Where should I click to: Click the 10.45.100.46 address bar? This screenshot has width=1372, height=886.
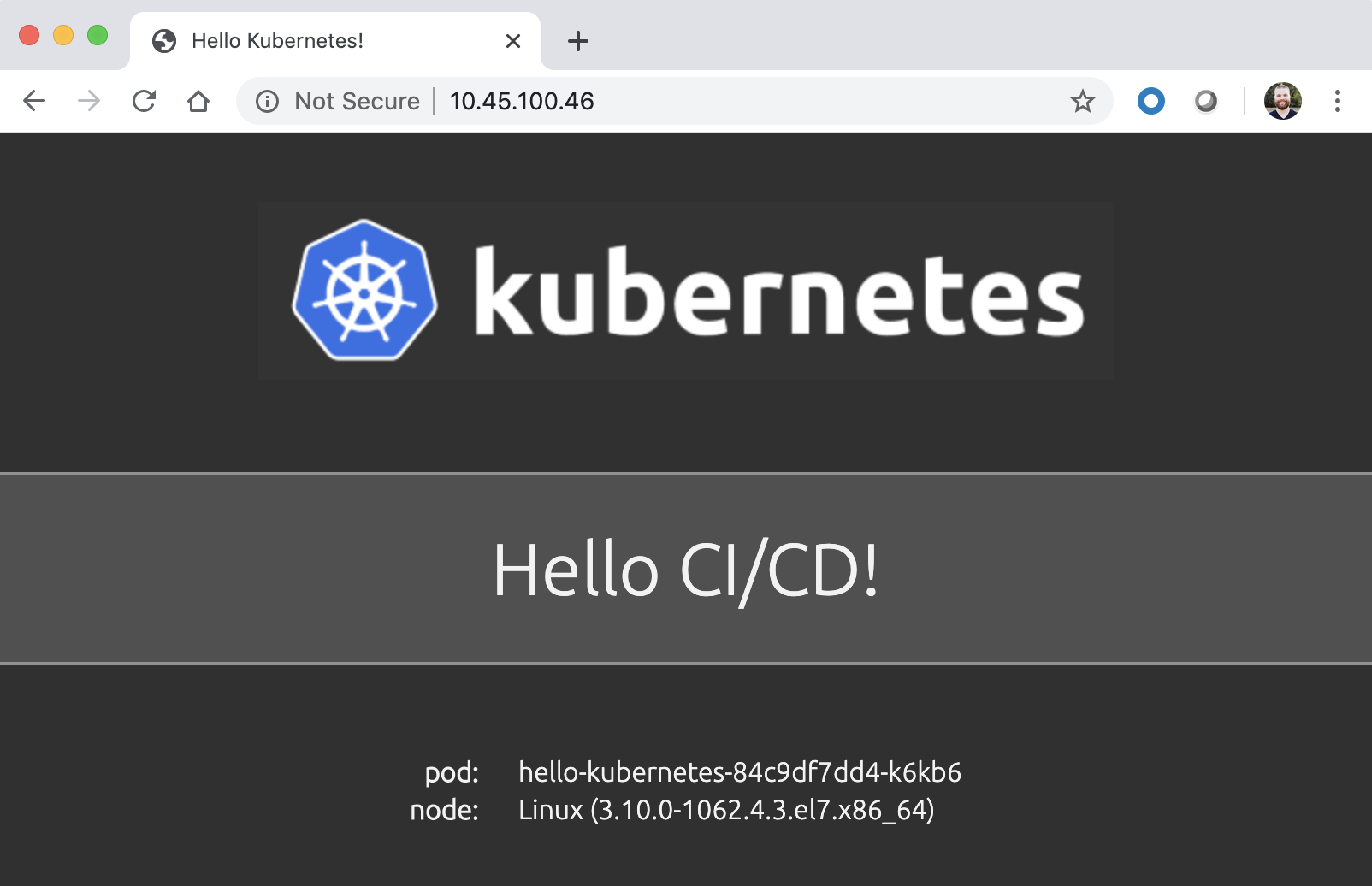tap(674, 101)
